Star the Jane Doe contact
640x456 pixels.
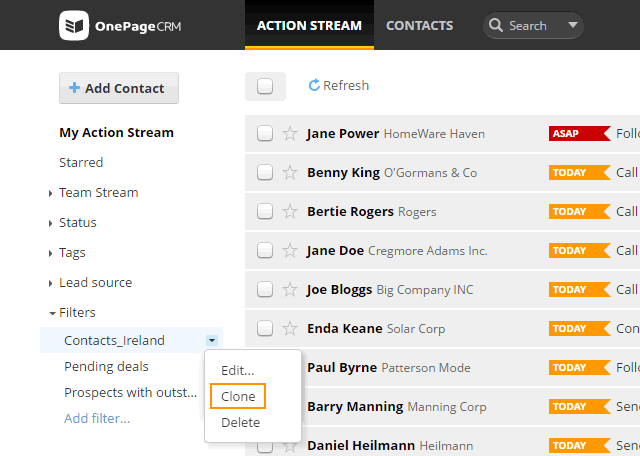click(x=290, y=251)
